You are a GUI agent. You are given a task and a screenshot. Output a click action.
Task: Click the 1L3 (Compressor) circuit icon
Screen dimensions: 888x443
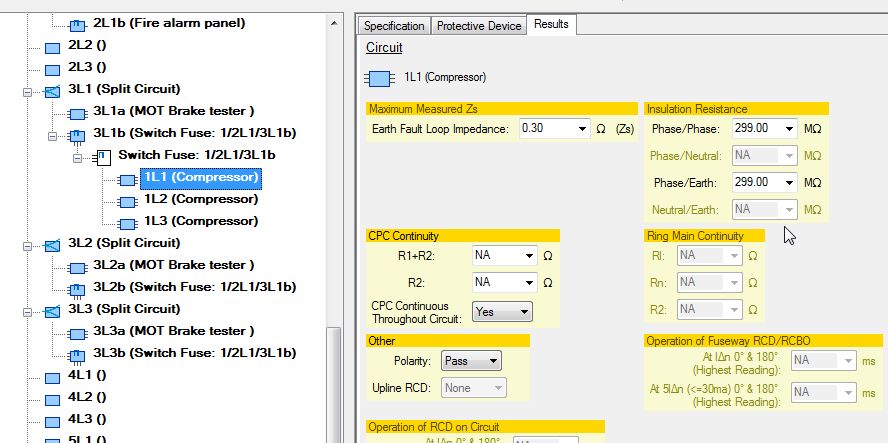tap(128, 224)
